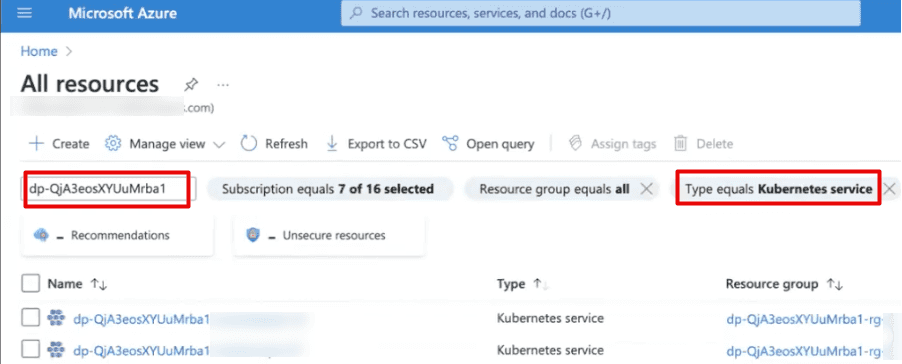Open the ellipsis more options

pos(223,85)
